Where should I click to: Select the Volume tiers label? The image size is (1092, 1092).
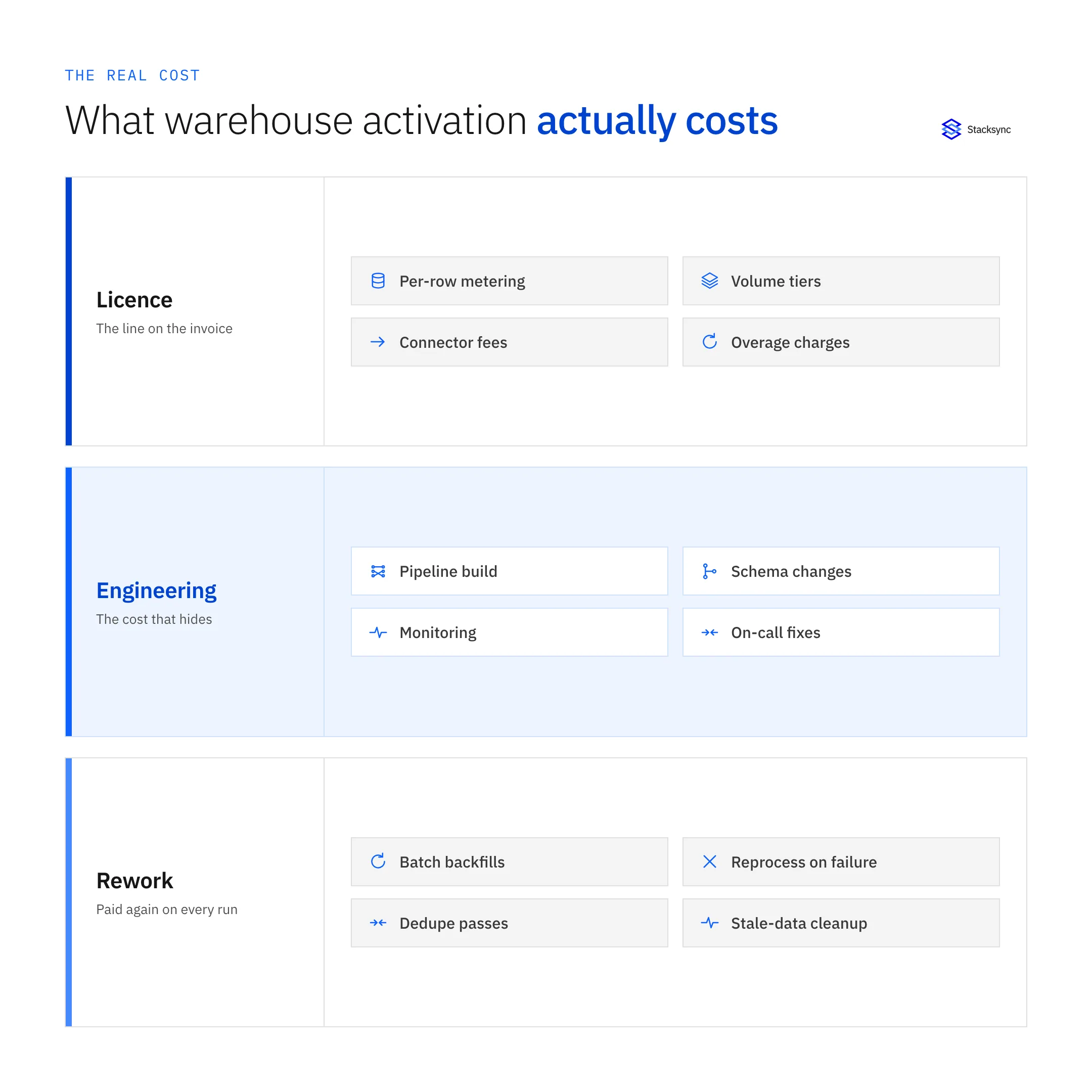click(776, 282)
